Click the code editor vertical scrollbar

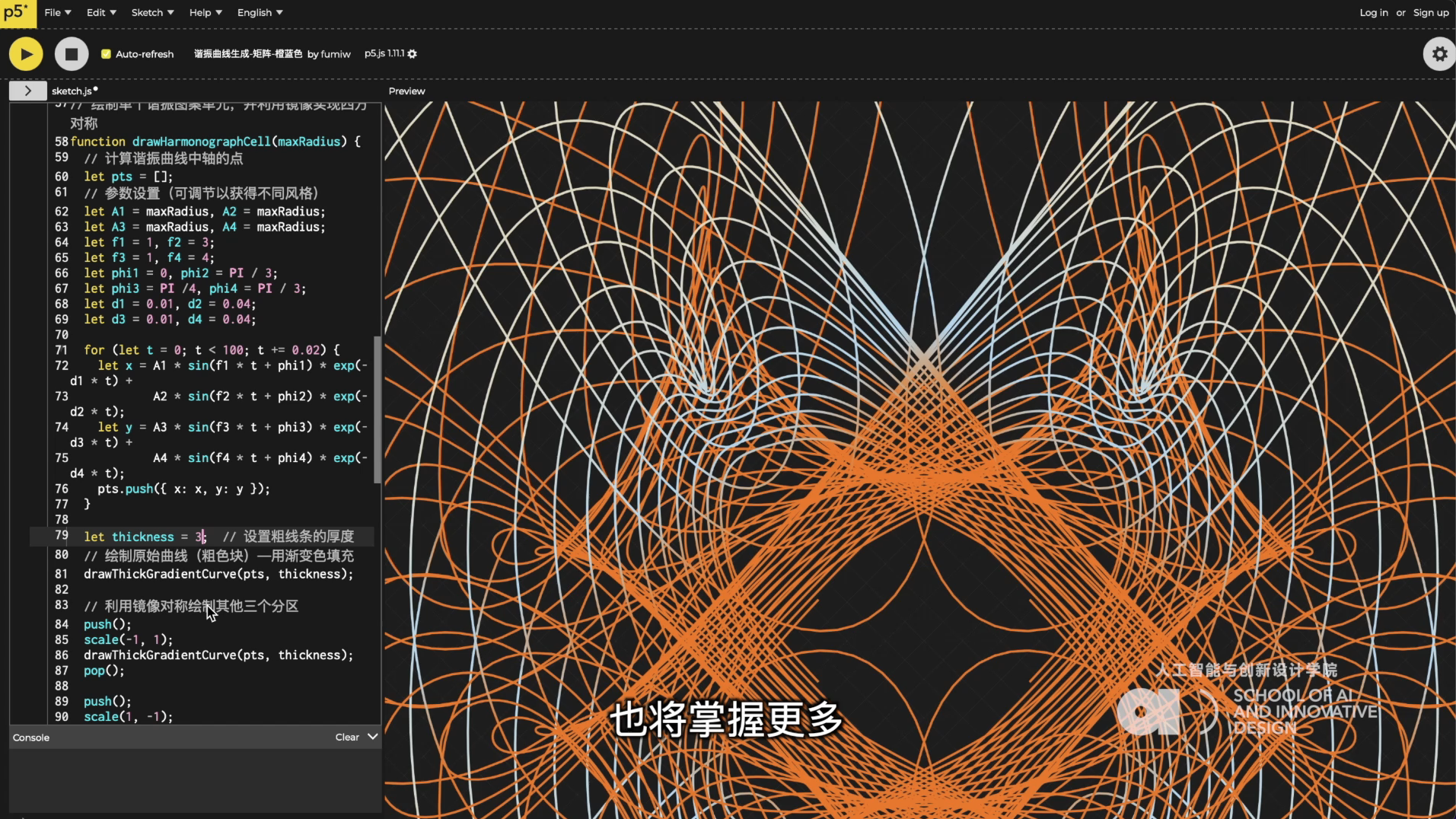click(378, 409)
